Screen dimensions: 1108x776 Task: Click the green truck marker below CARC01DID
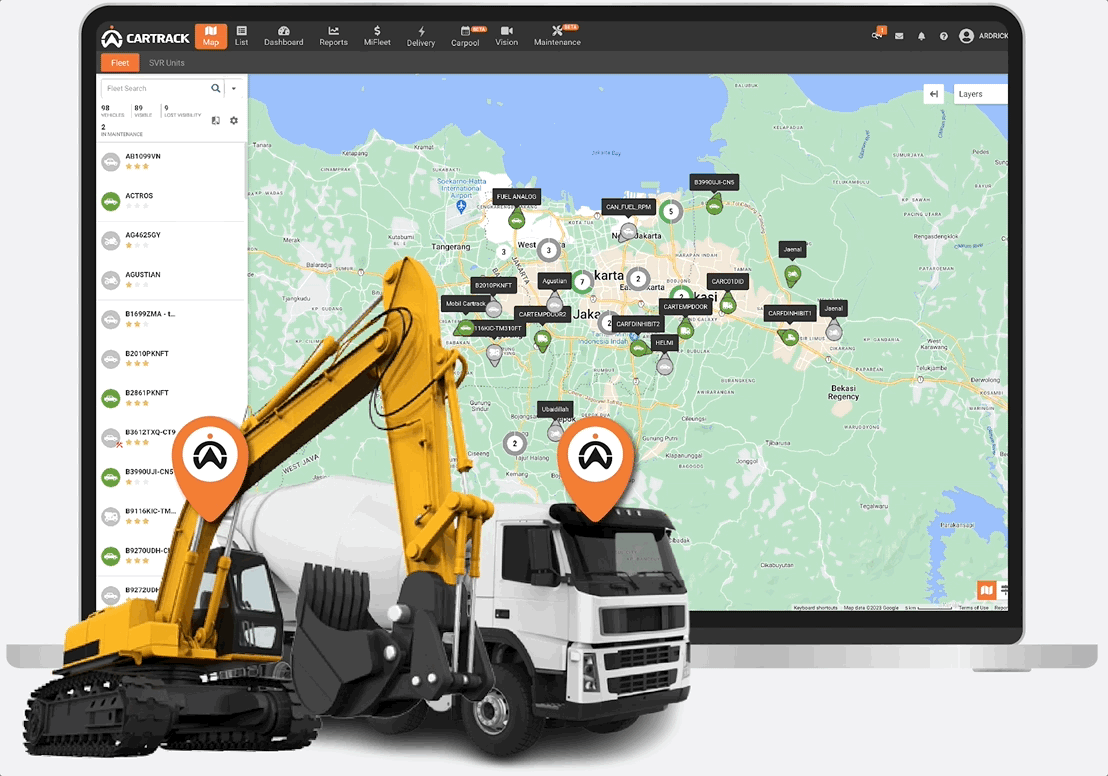tap(727, 305)
